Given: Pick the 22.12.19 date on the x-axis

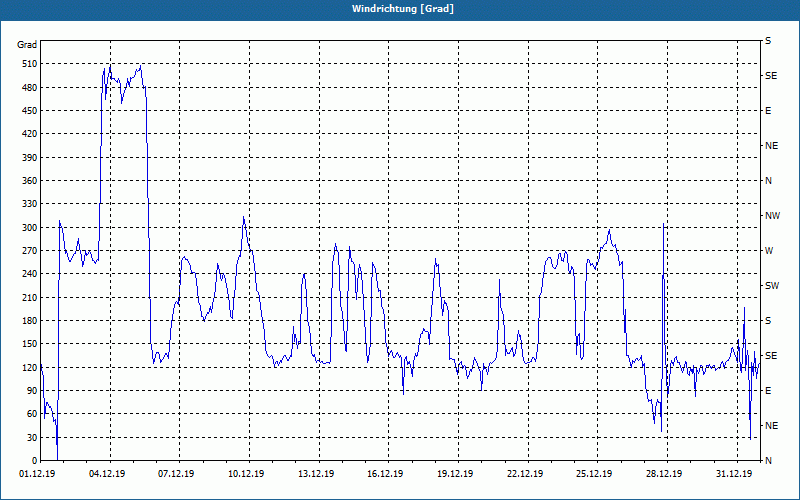Looking at the screenshot, I should 525,474.
